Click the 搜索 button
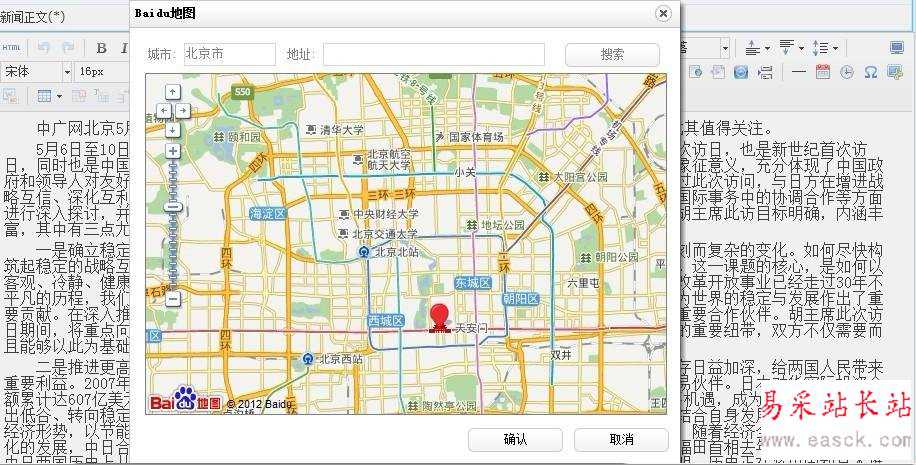Viewport: 916px width, 465px height. point(612,54)
